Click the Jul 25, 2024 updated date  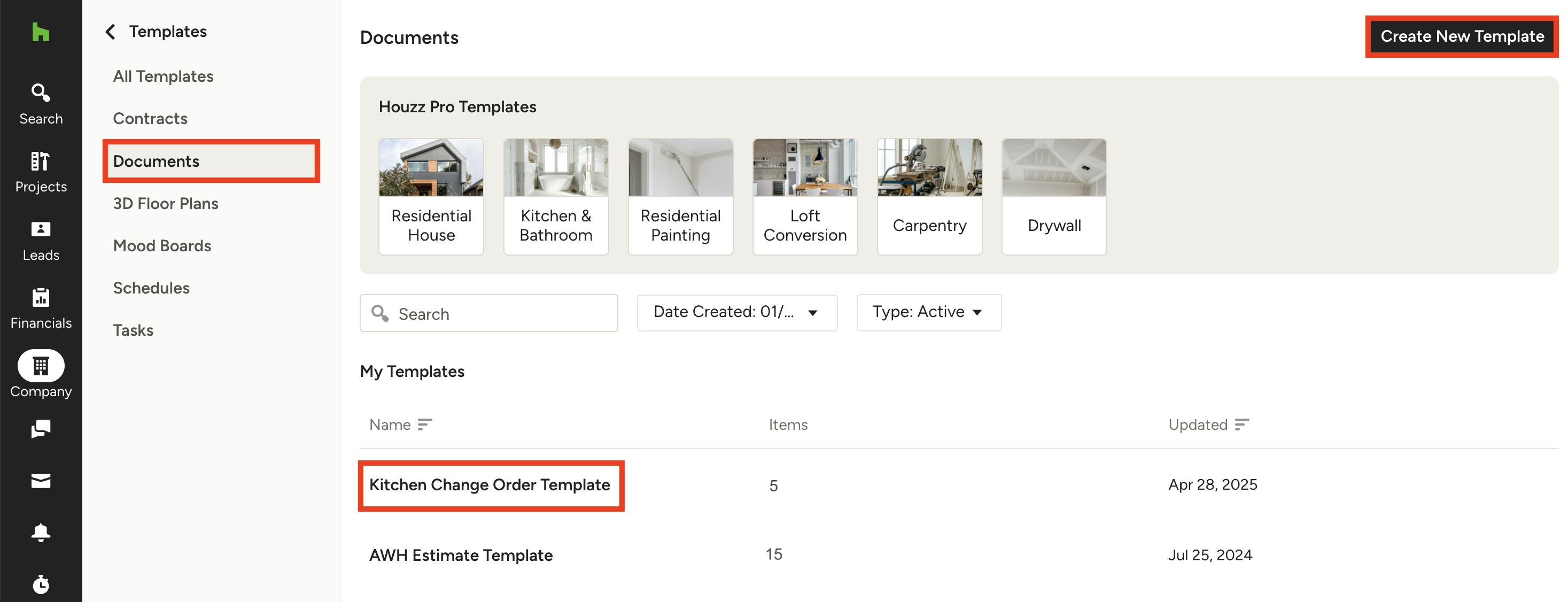coord(1210,555)
